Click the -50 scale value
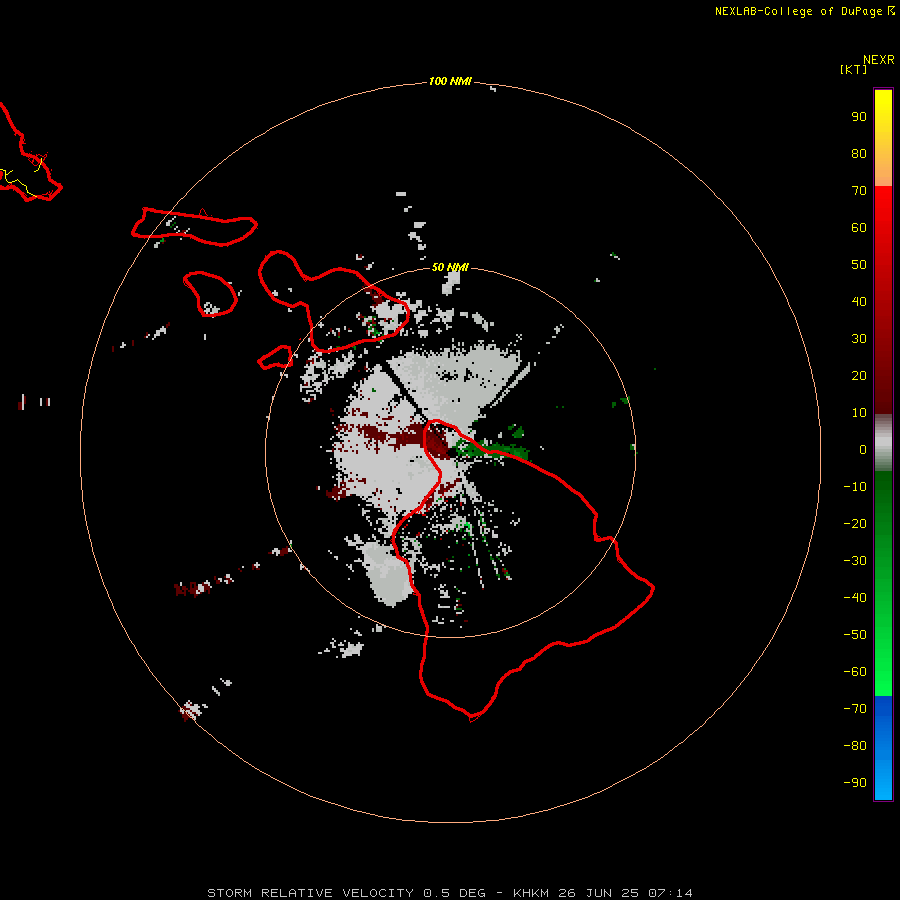This screenshot has width=900, height=900. [x=855, y=635]
